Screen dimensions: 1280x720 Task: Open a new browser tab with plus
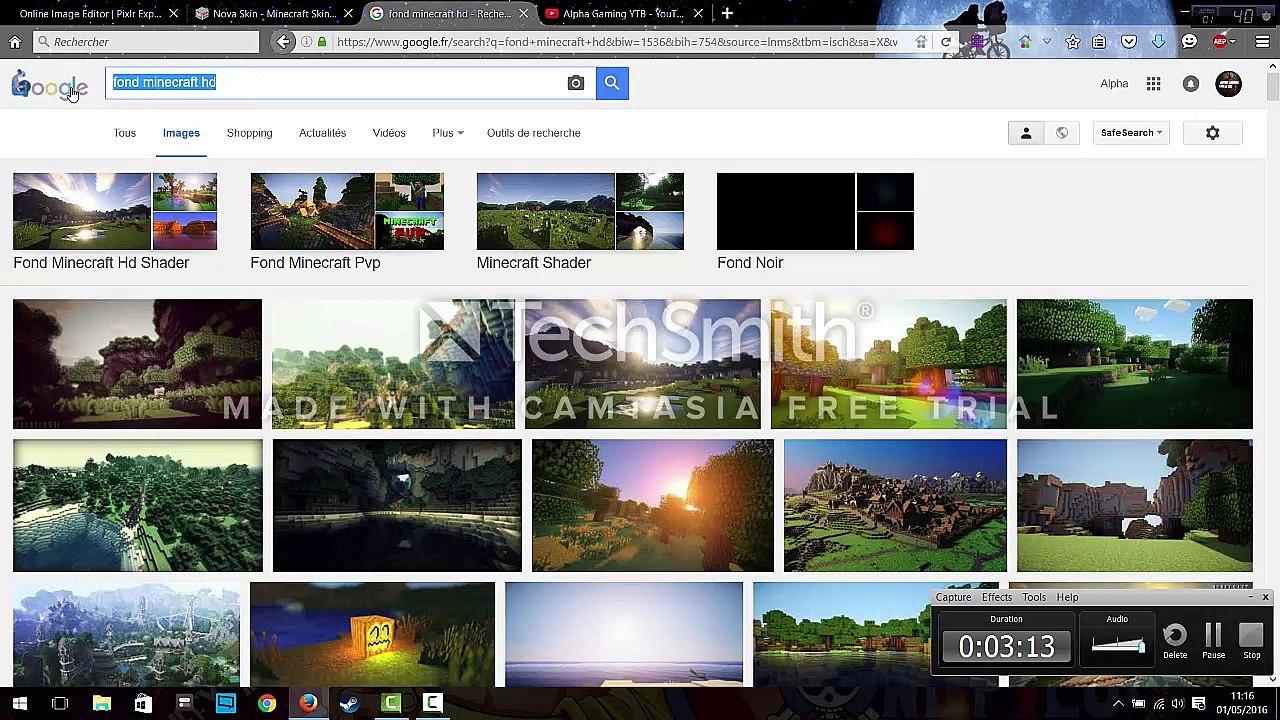pyautogui.click(x=727, y=14)
